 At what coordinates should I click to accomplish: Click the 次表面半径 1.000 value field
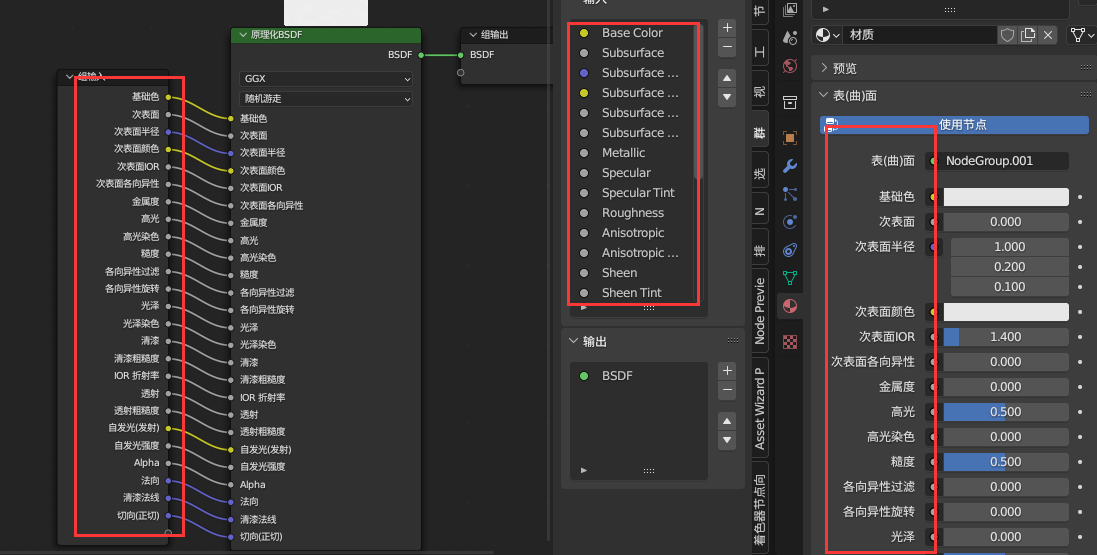[x=1010, y=247]
